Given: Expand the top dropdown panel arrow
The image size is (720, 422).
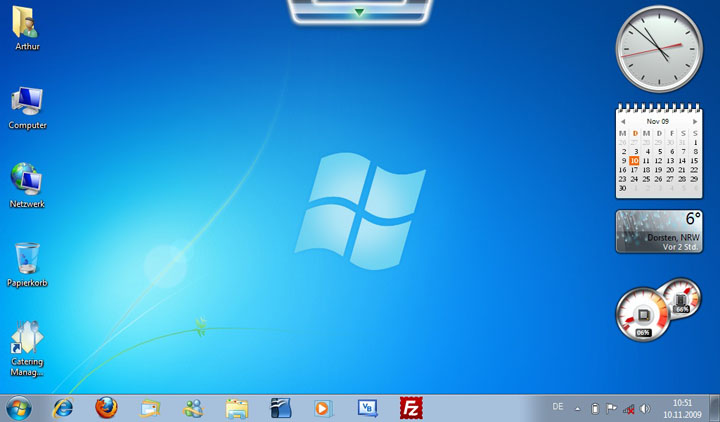Looking at the screenshot, I should click(x=360, y=12).
